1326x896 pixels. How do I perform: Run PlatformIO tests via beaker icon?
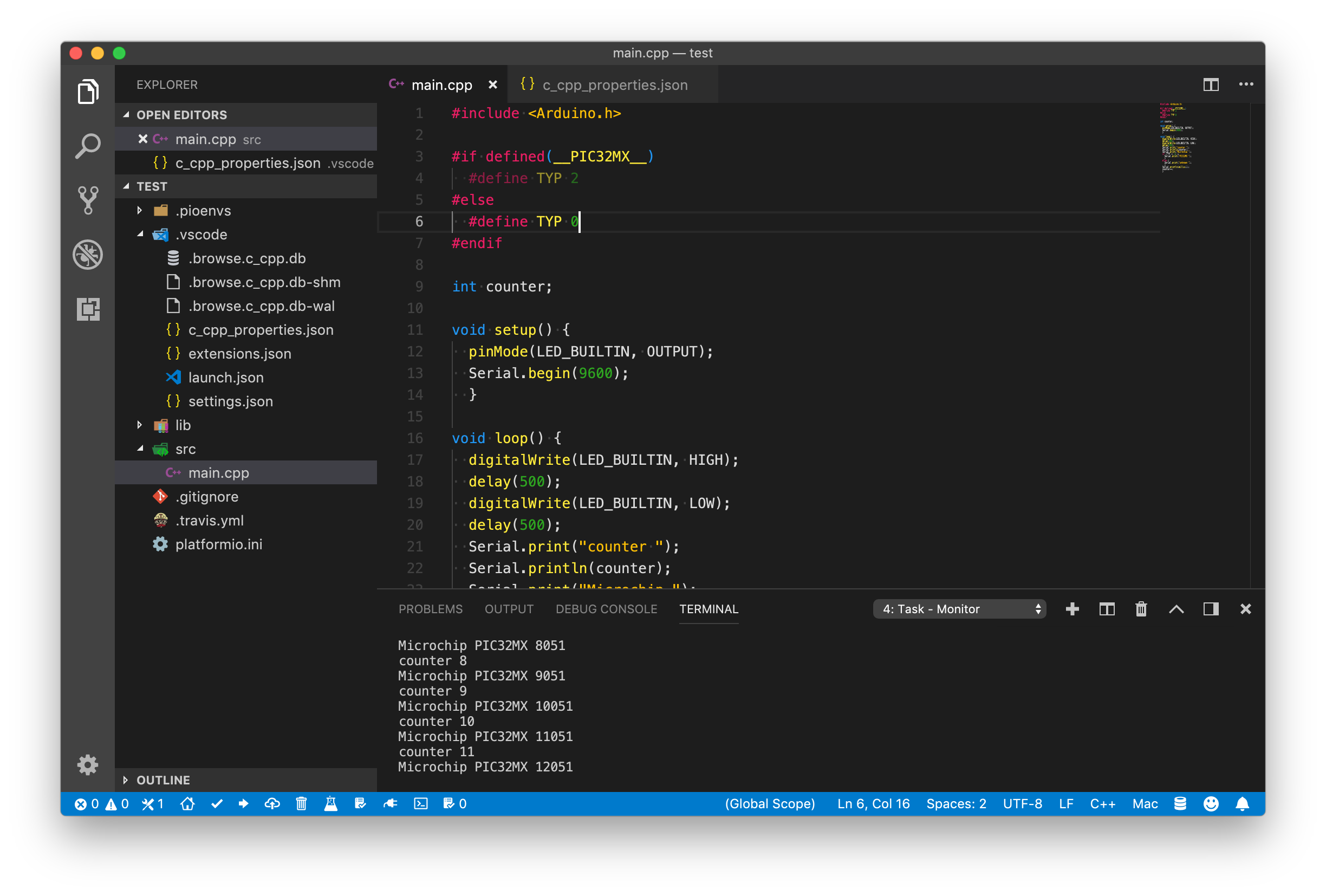pyautogui.click(x=330, y=803)
